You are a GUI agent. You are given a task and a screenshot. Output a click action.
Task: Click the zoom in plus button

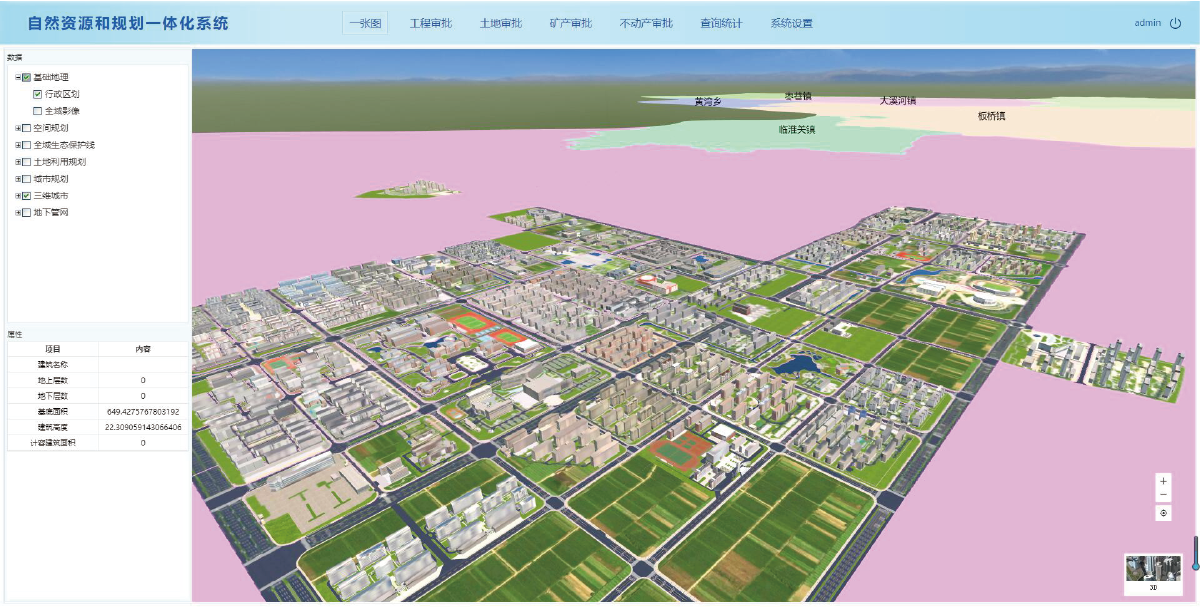[1163, 481]
